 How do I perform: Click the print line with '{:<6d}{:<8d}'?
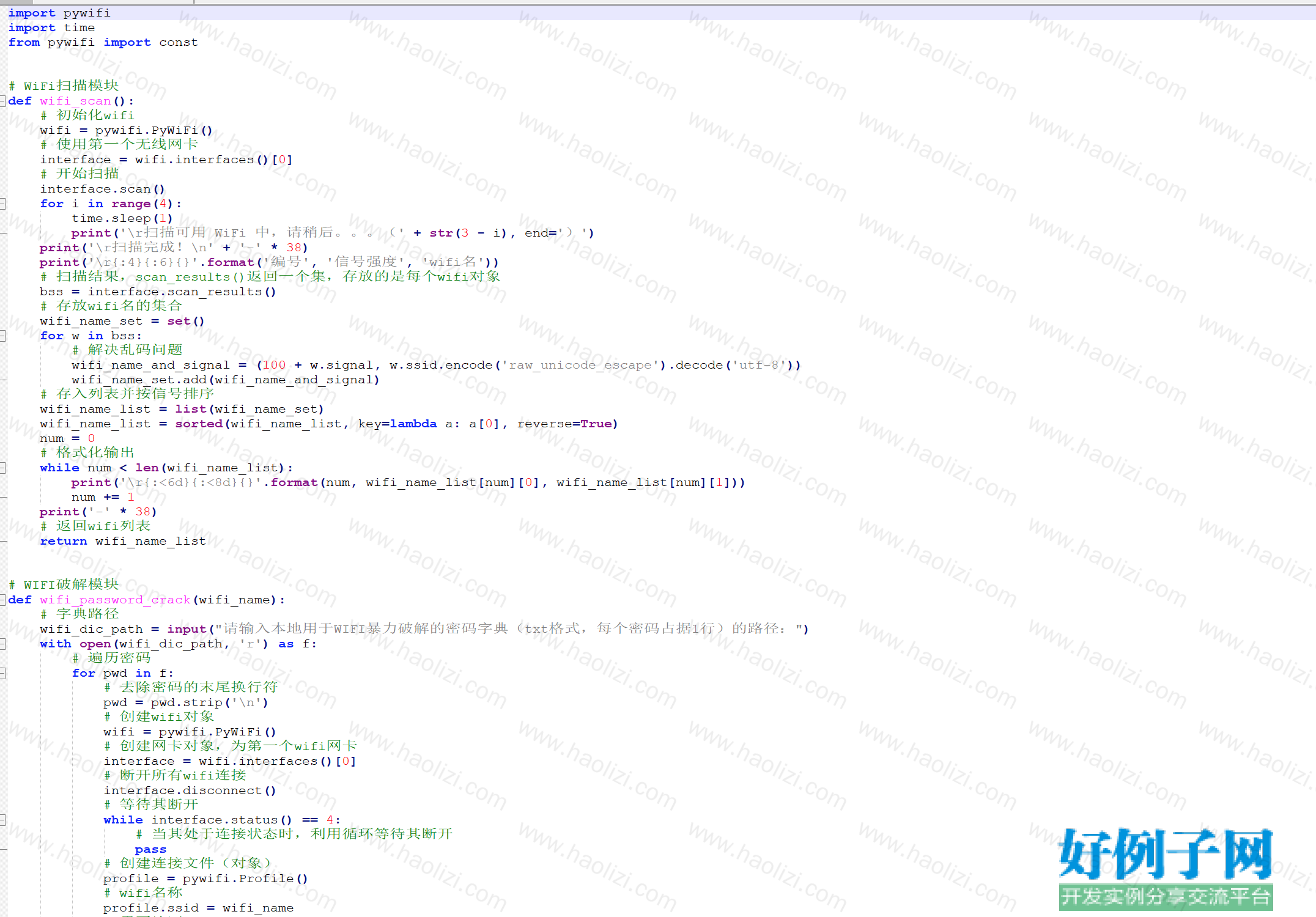(x=408, y=482)
